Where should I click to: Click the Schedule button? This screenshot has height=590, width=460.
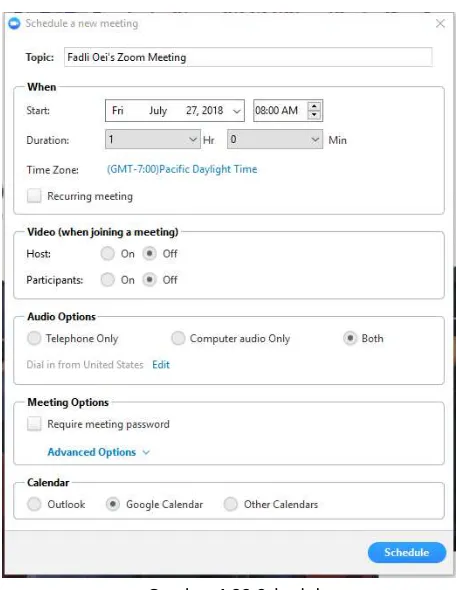[407, 552]
